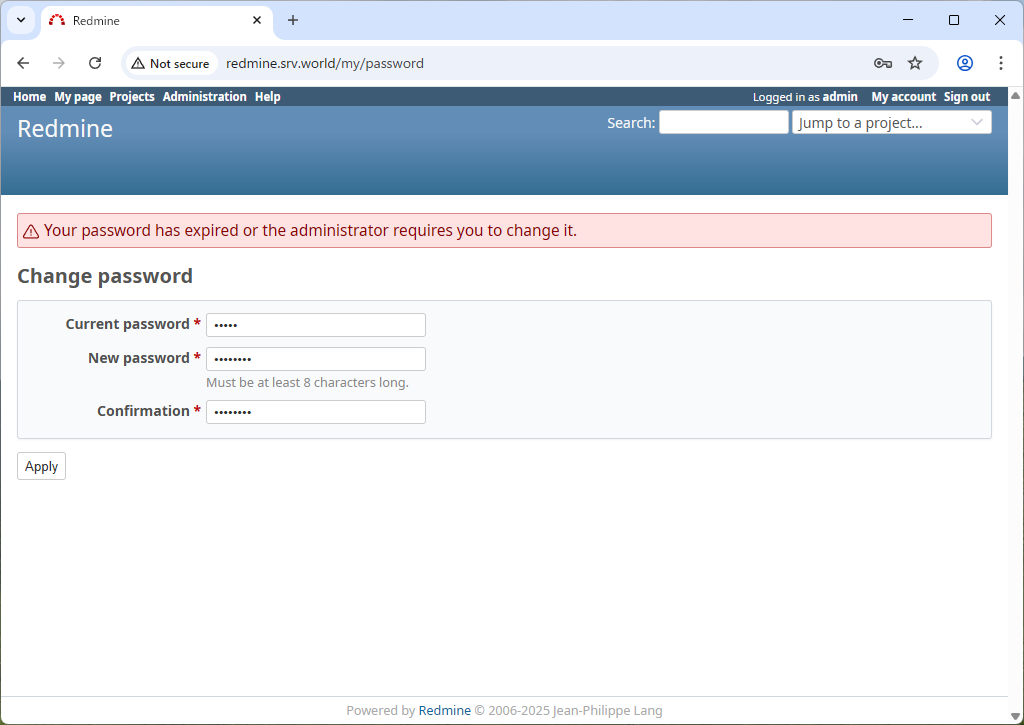This screenshot has height=725, width=1024.
Task: Click into the Confirmation password field
Action: click(x=316, y=412)
